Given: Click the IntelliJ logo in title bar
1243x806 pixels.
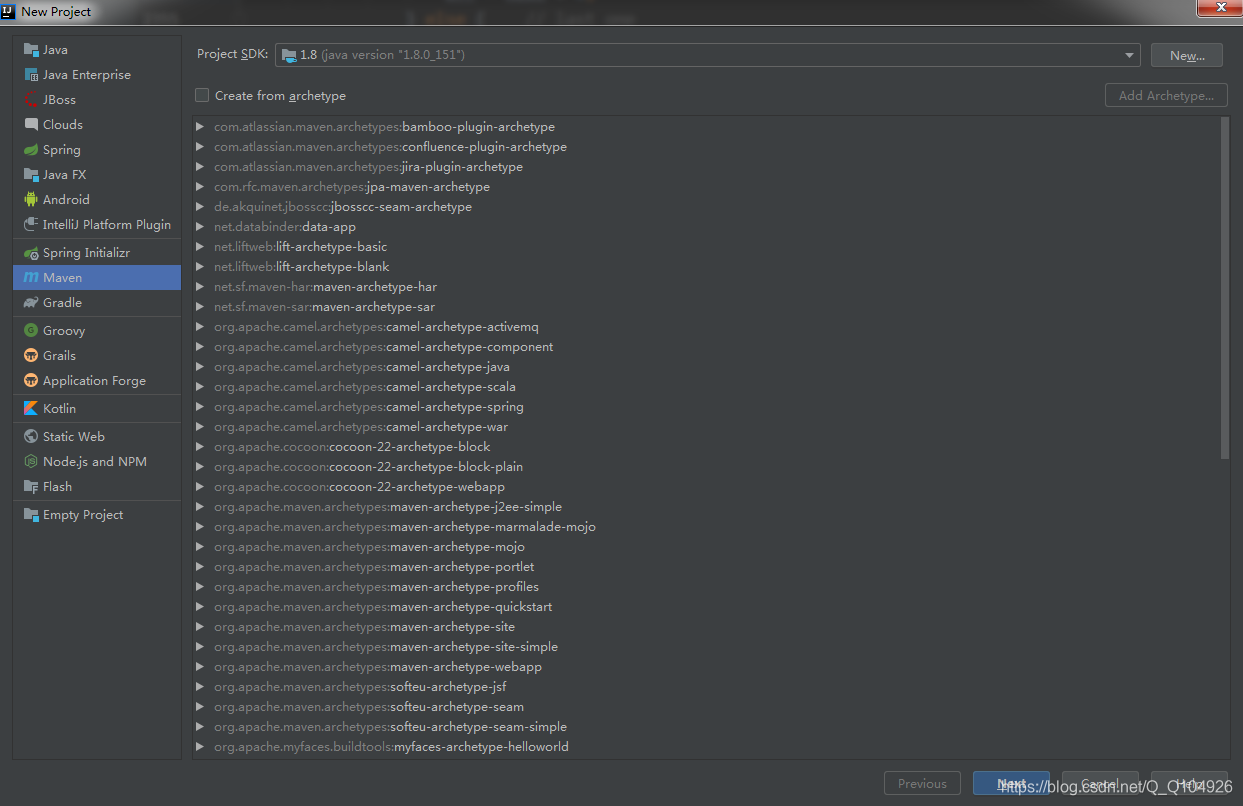Looking at the screenshot, I should click(8, 12).
